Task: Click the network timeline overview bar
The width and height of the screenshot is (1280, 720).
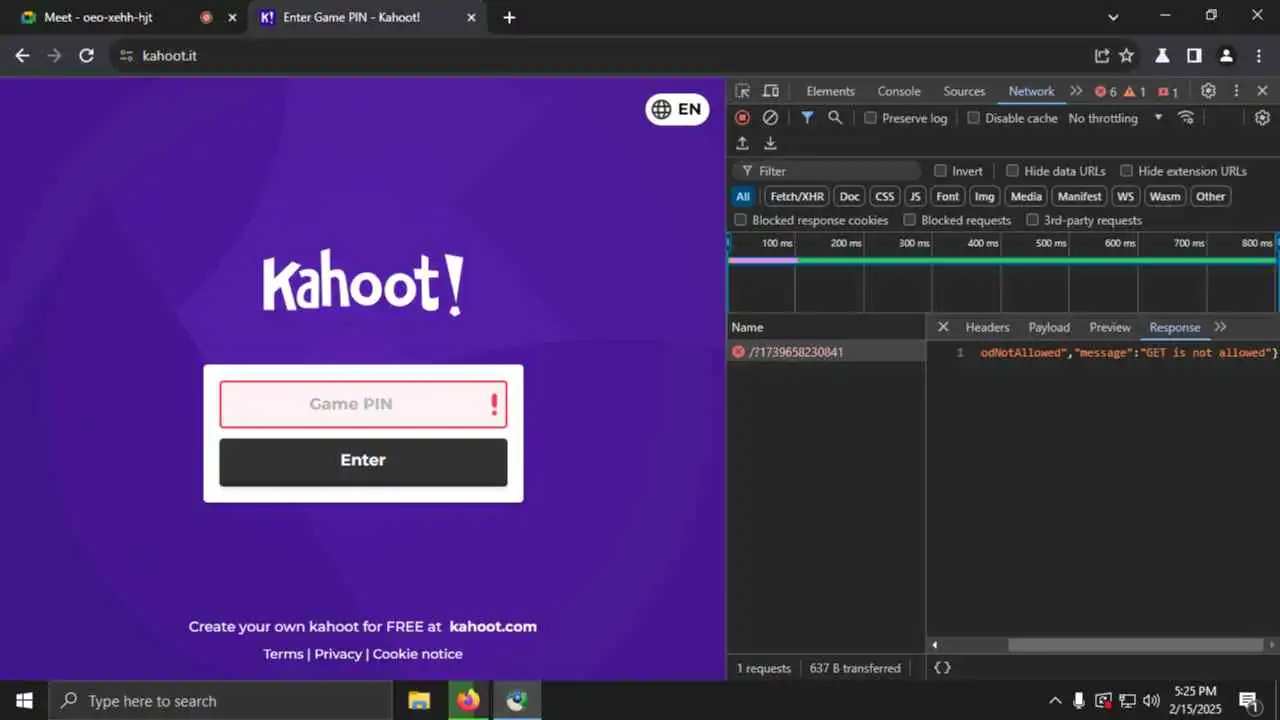Action: pyautogui.click(x=1002, y=272)
